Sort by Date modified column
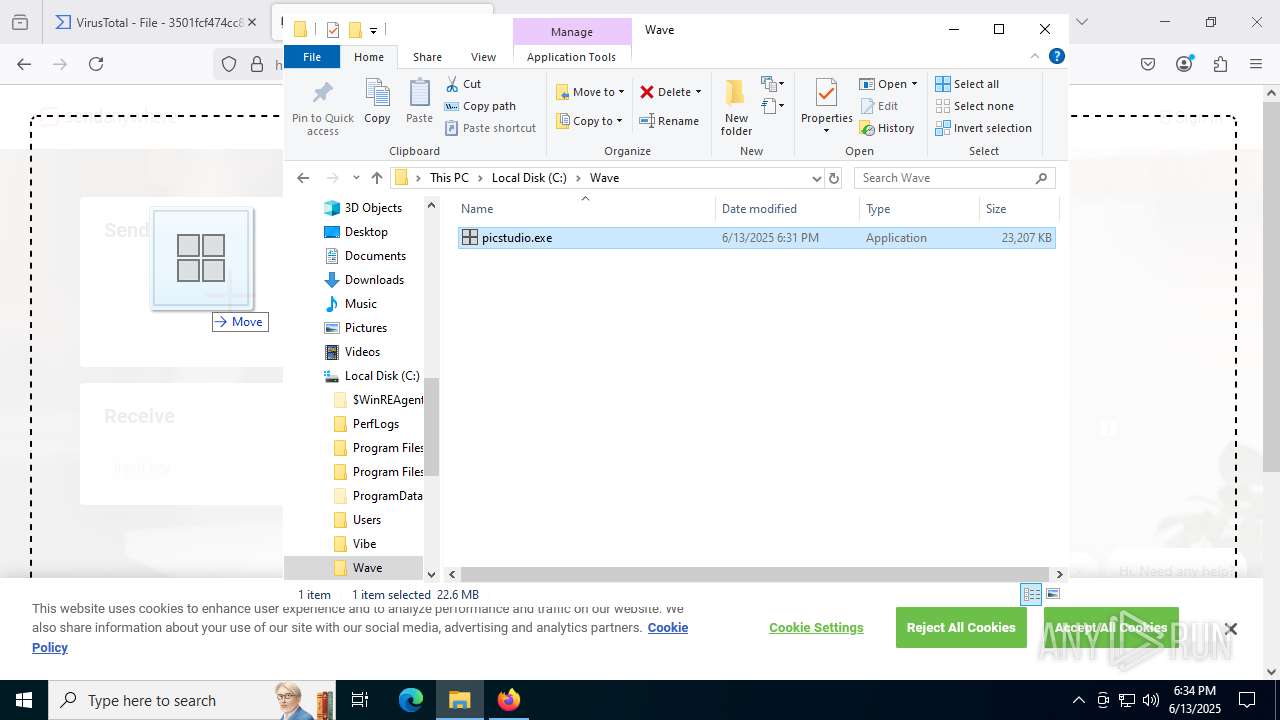 [x=787, y=208]
